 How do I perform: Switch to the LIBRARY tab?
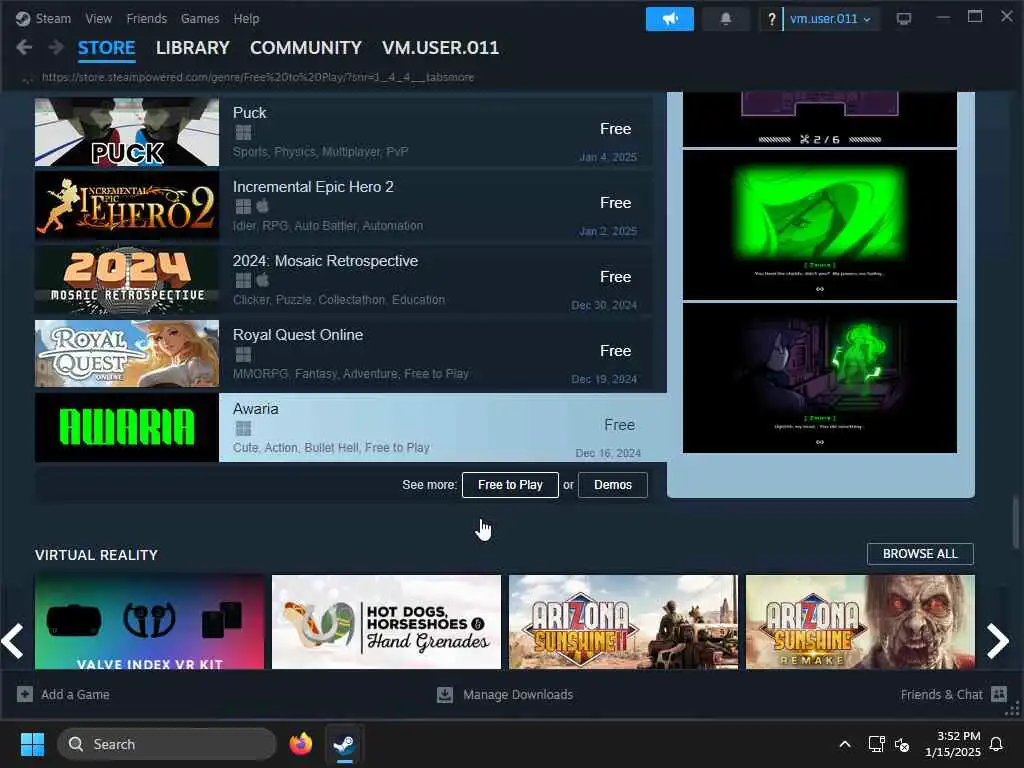tap(193, 48)
